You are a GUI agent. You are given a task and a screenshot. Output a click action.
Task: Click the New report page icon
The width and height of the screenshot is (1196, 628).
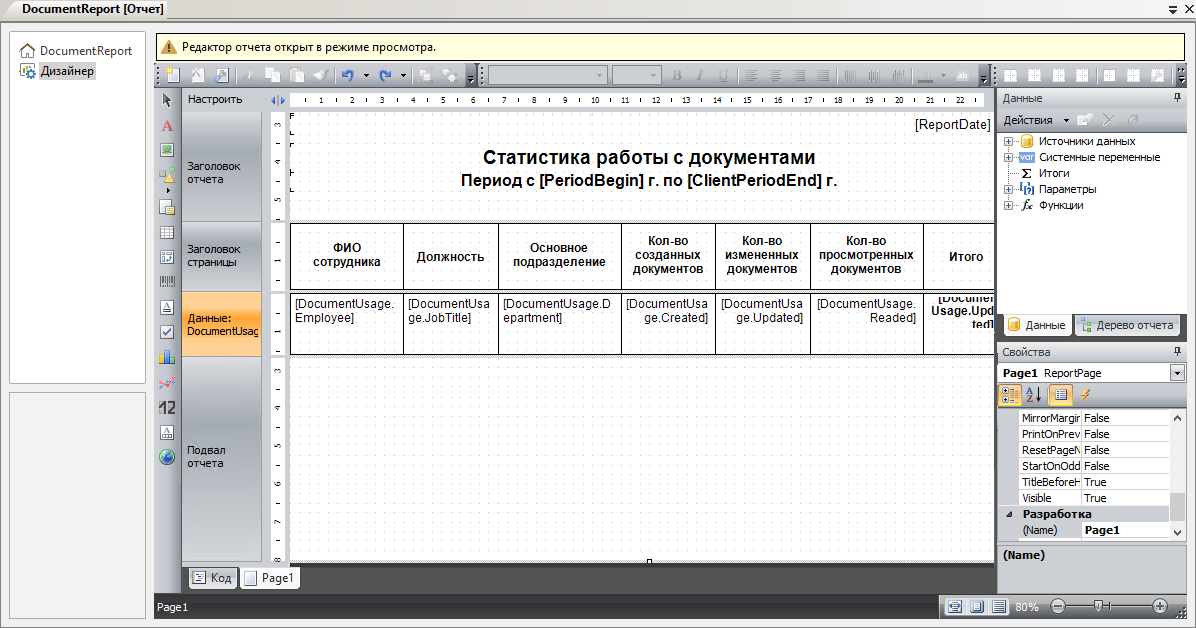[x=173, y=75]
